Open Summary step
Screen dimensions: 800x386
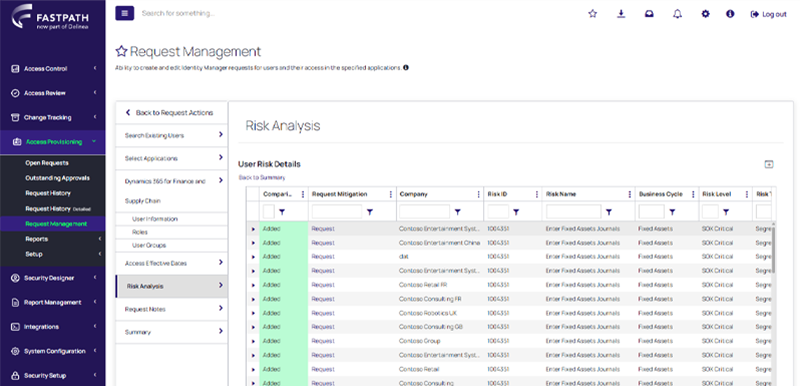pos(171,332)
